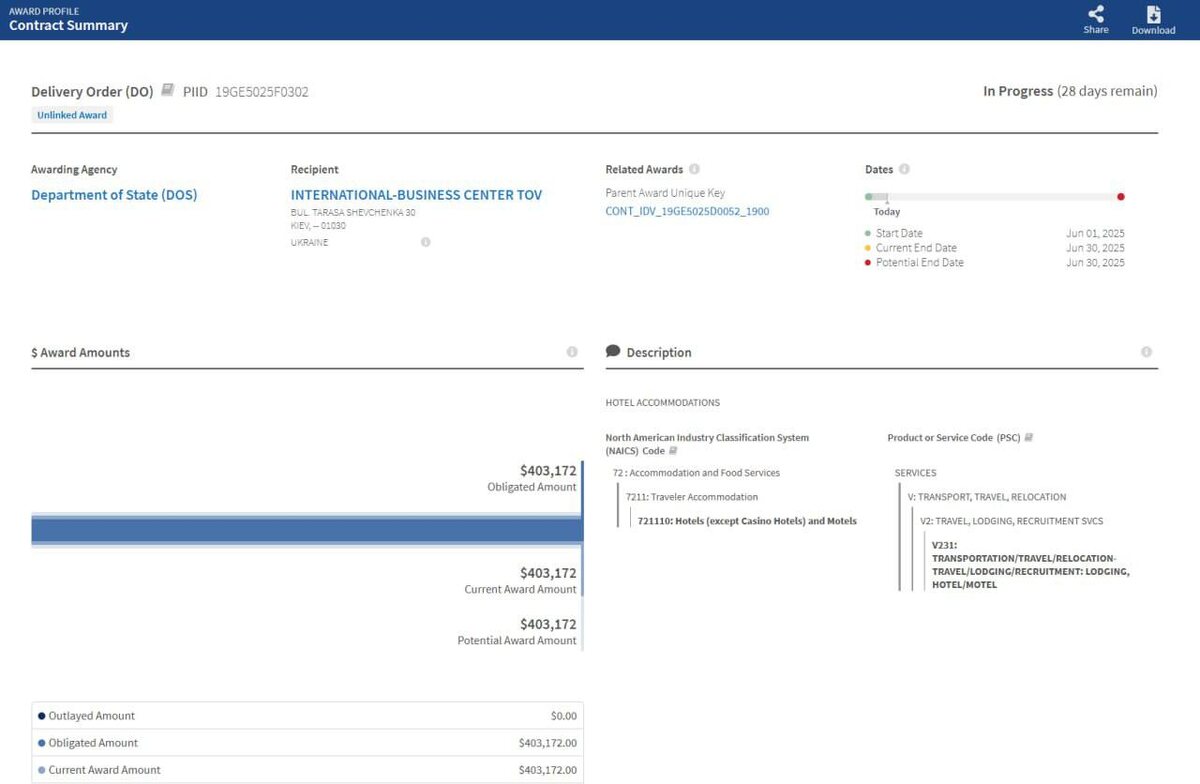Click the Description speech bubble icon
The image size is (1200, 784).
click(x=613, y=351)
